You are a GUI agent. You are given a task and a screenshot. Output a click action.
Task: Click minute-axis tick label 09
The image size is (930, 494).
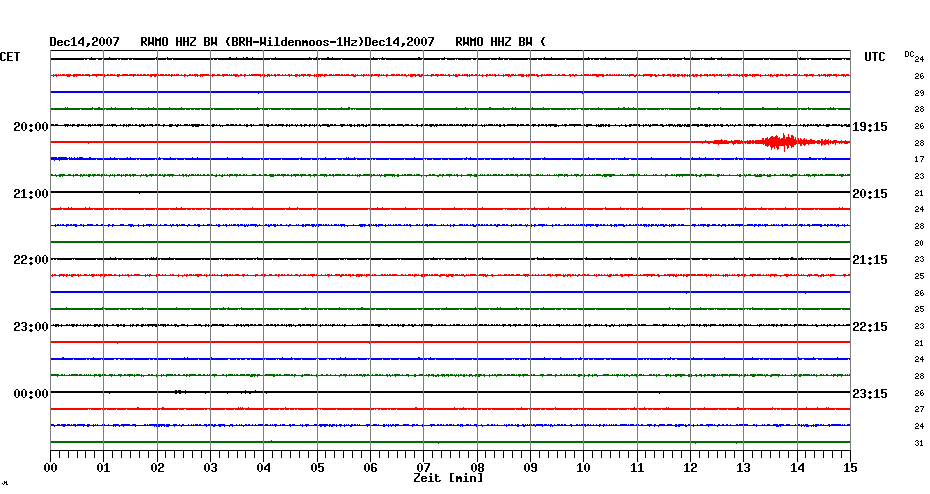(x=531, y=468)
